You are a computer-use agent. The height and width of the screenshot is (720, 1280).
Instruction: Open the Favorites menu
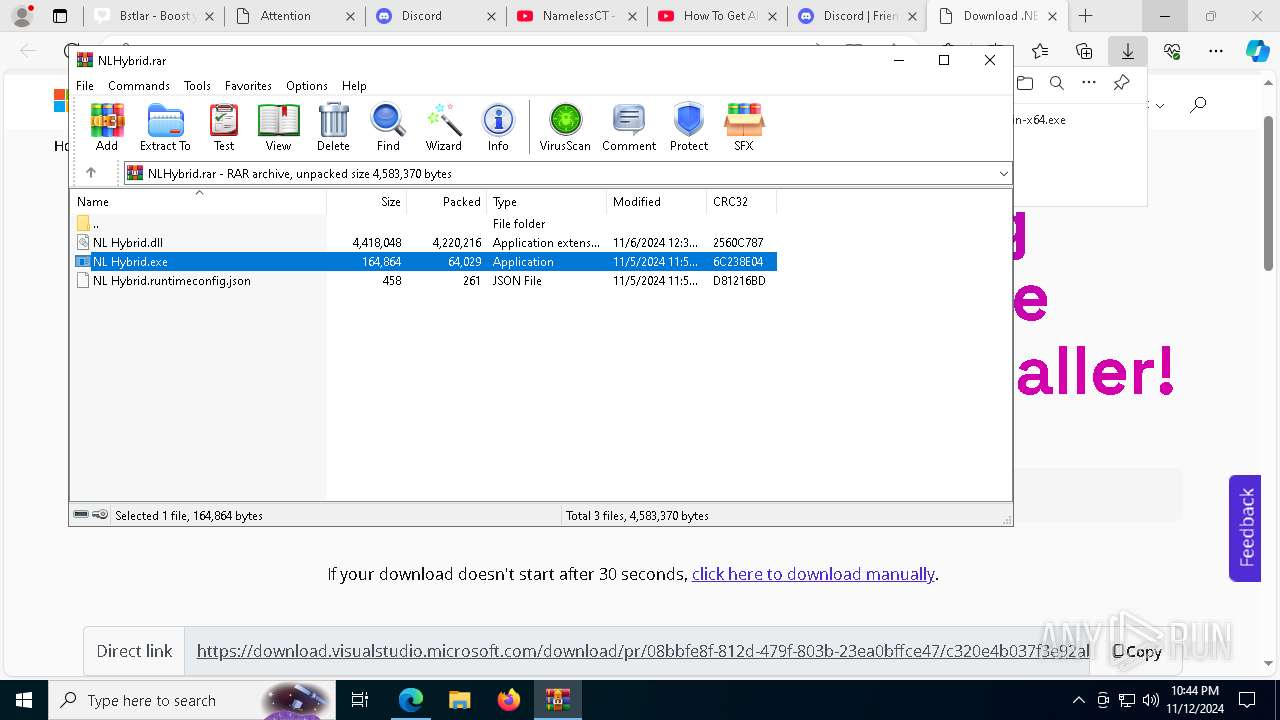[x=248, y=86]
